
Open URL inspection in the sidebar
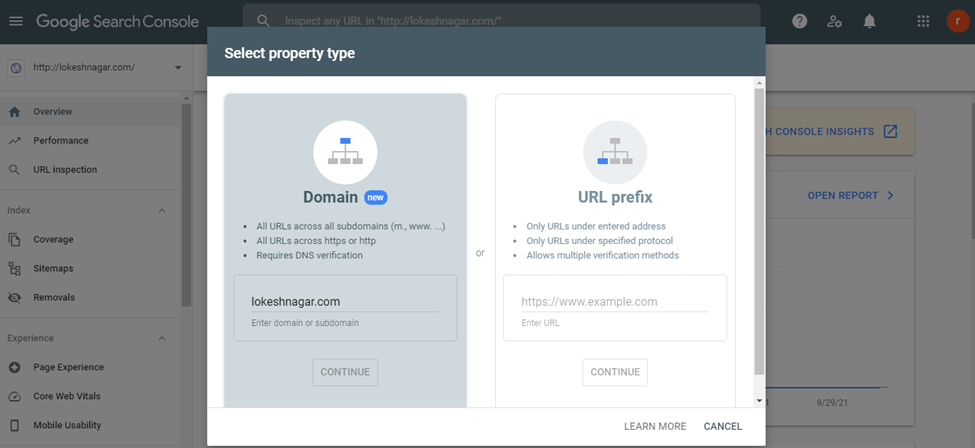pyautogui.click(x=90, y=170)
